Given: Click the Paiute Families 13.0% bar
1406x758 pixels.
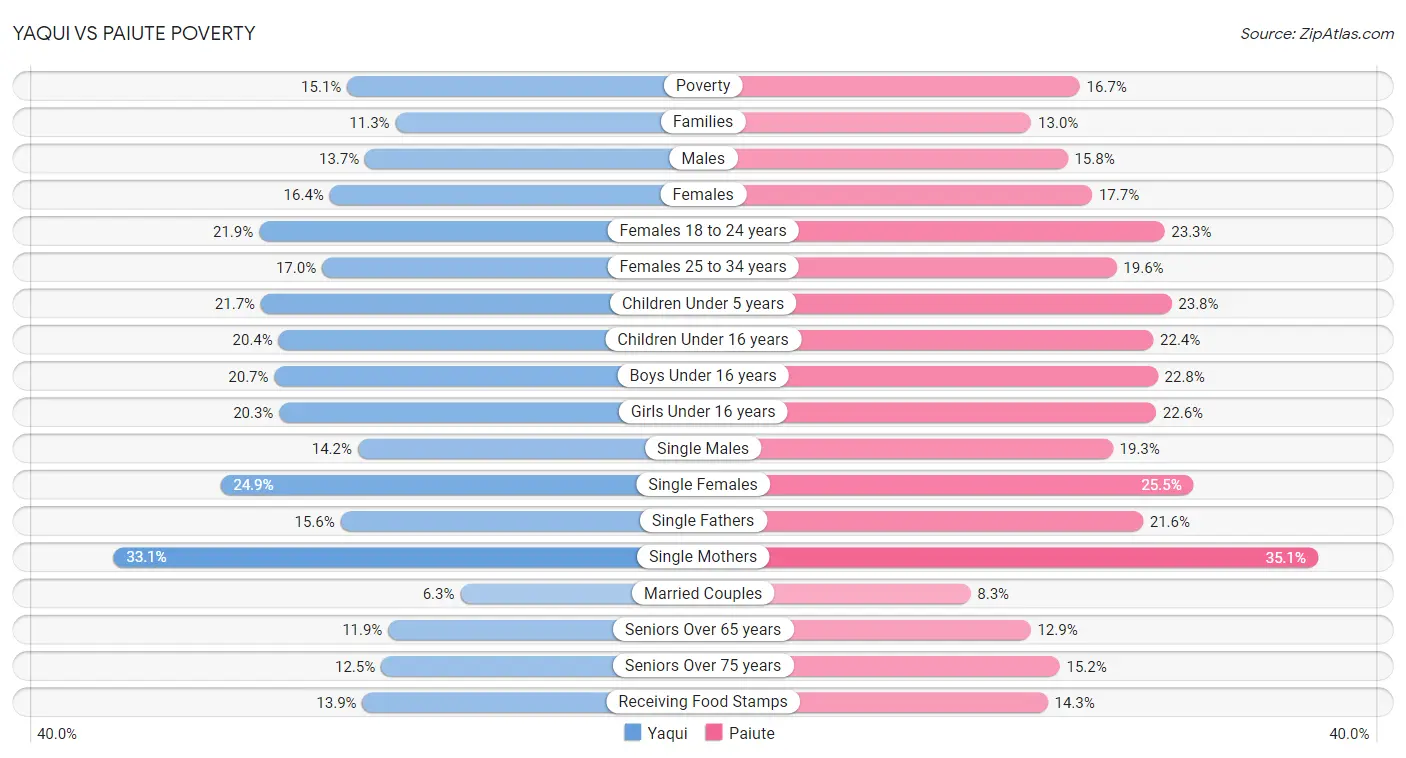Looking at the screenshot, I should (x=867, y=122).
